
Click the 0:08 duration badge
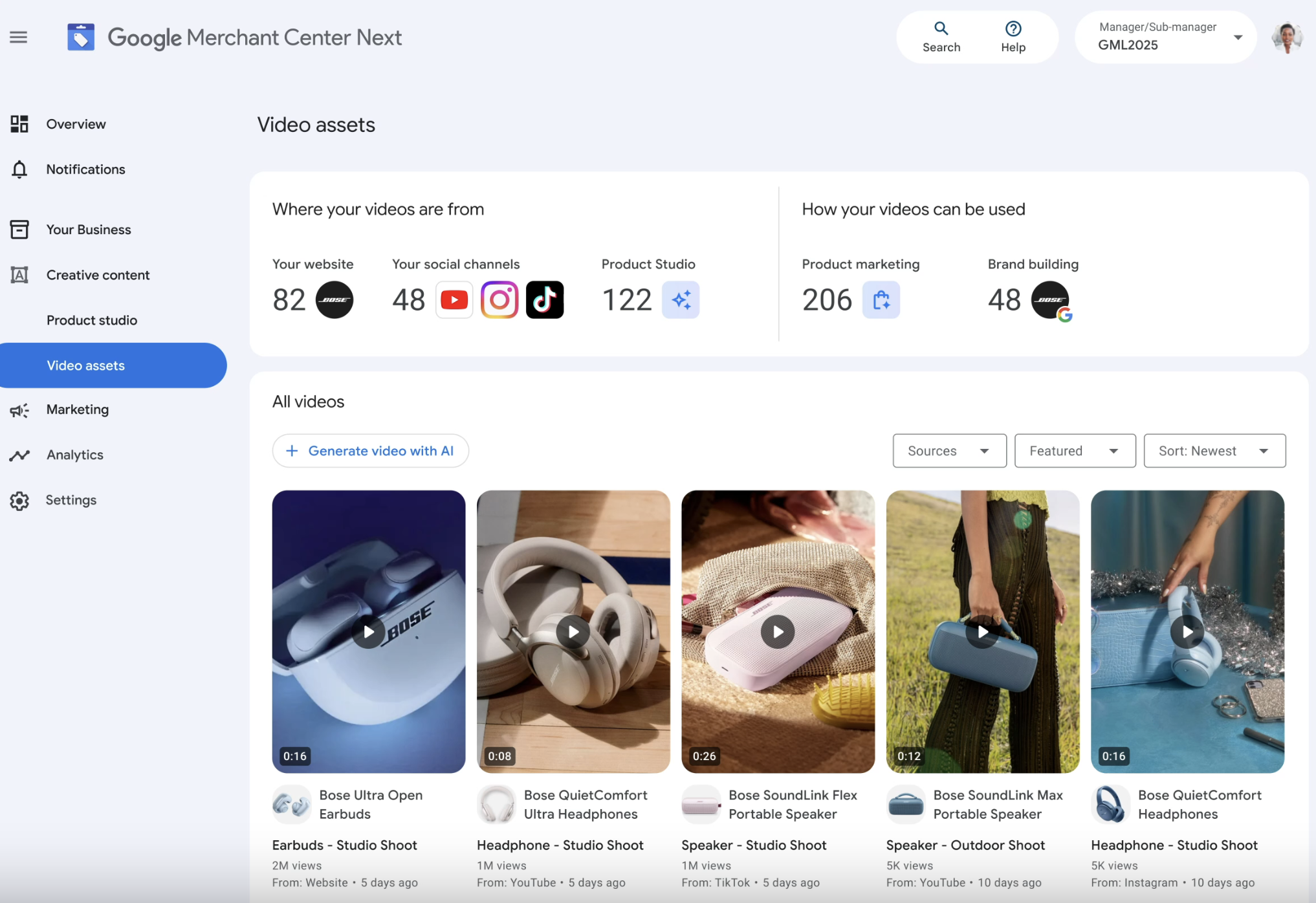coord(499,756)
